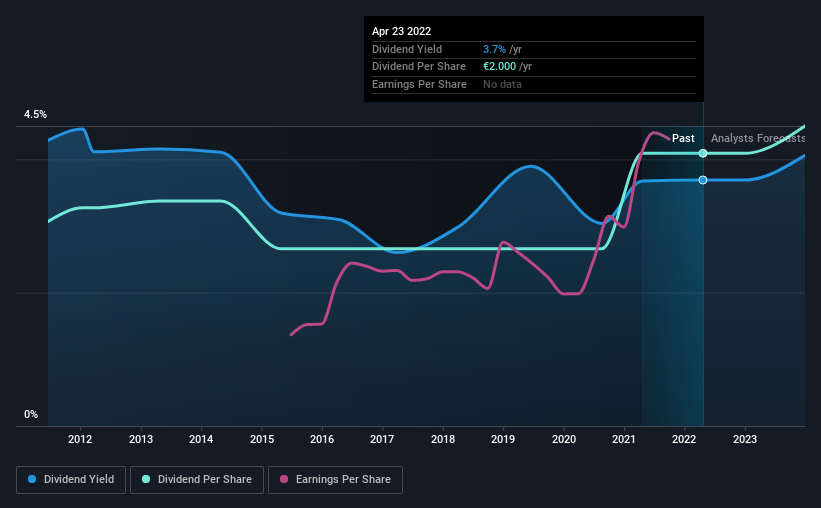Click the €2.000 dividend per share value
Screen dimensions: 821x508
point(500,67)
